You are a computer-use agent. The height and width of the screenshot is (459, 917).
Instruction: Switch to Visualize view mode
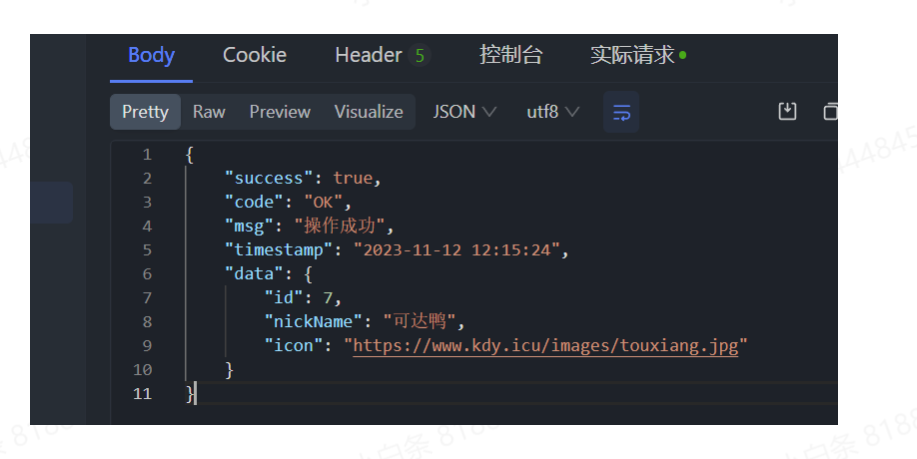point(368,112)
